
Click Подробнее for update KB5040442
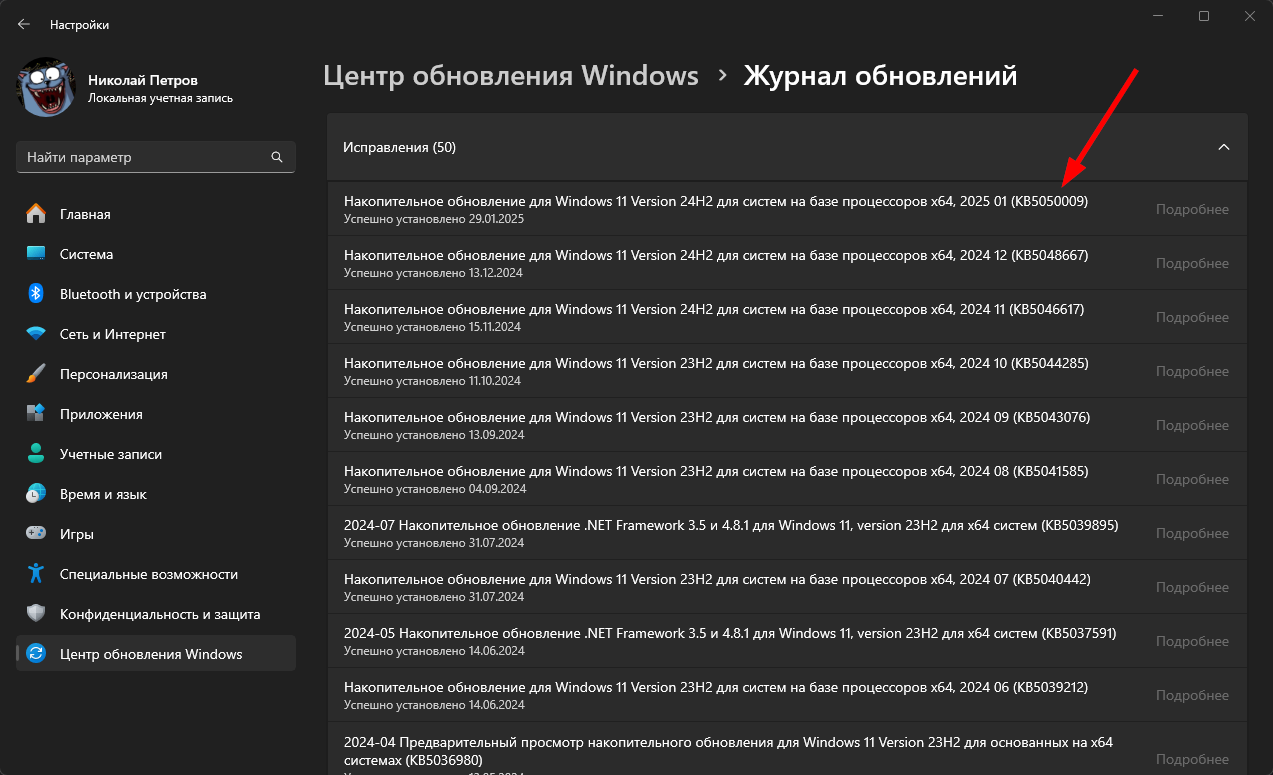pyautogui.click(x=1192, y=587)
